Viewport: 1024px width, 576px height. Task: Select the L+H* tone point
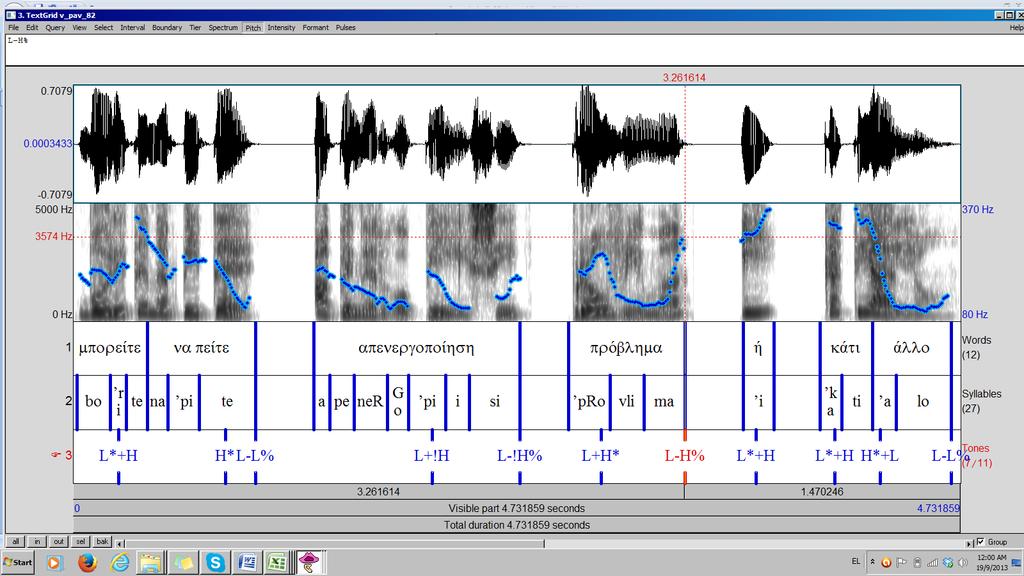(x=601, y=456)
